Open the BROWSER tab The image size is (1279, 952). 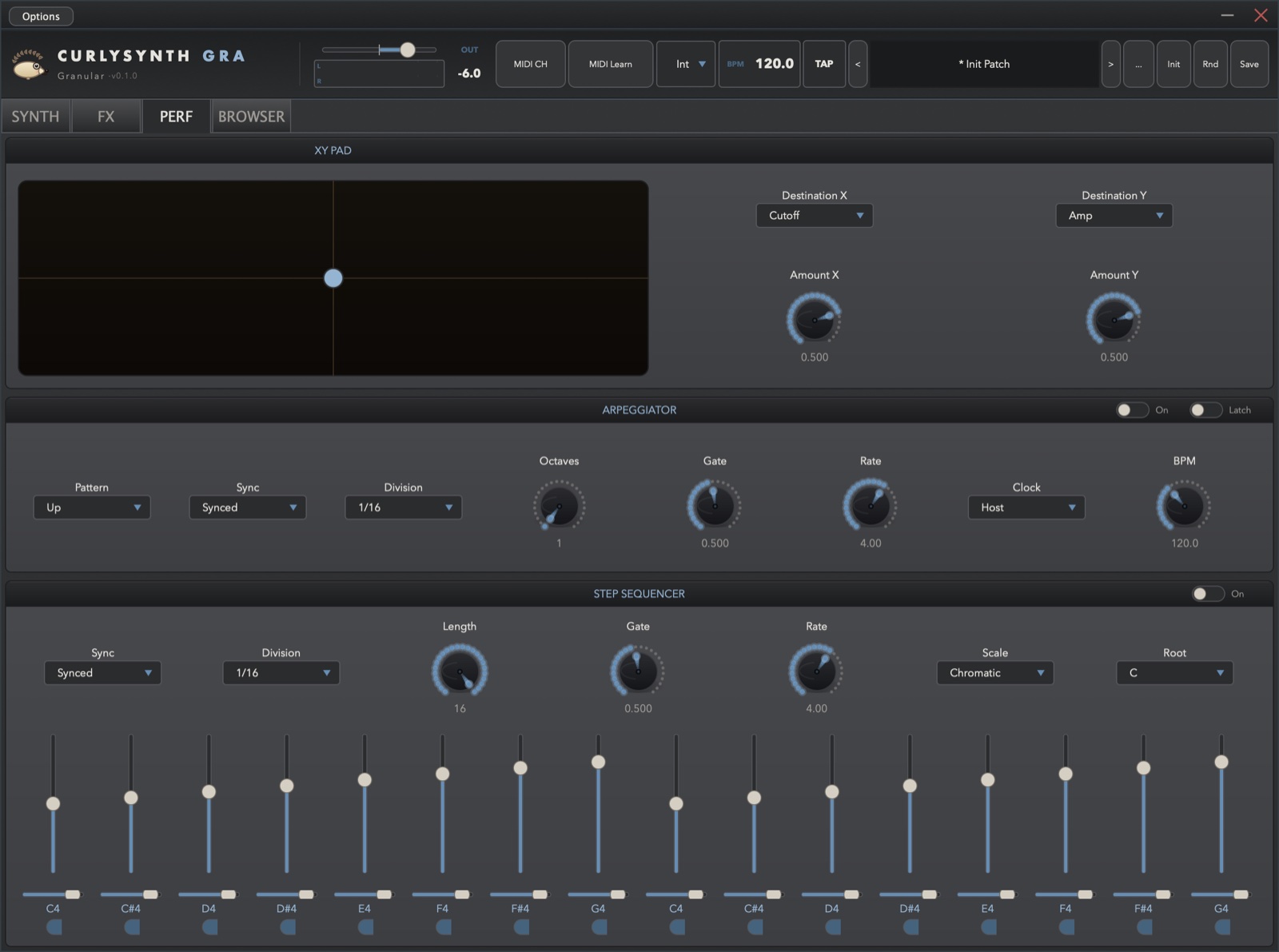coord(251,117)
